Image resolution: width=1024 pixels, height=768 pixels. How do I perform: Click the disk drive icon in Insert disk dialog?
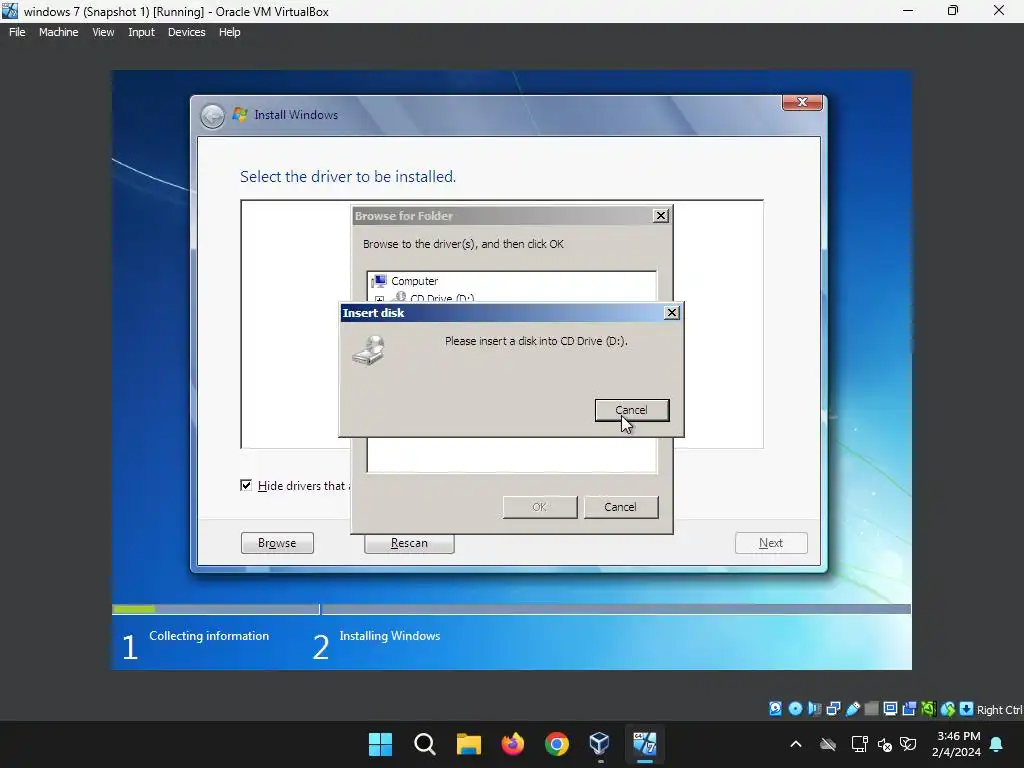[369, 350]
